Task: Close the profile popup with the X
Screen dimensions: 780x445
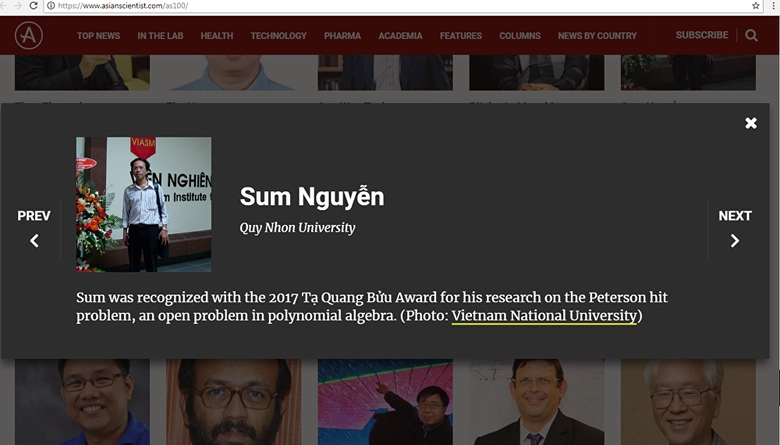Action: [751, 123]
